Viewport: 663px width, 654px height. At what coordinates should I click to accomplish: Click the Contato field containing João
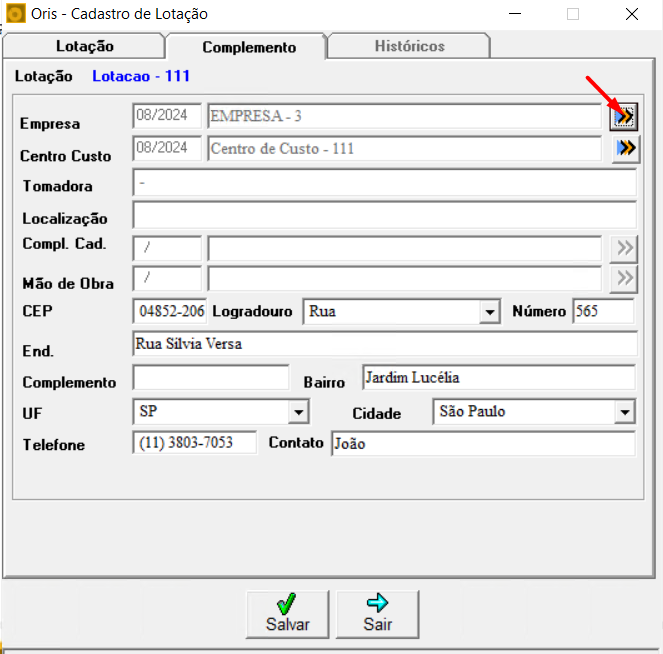[483, 443]
